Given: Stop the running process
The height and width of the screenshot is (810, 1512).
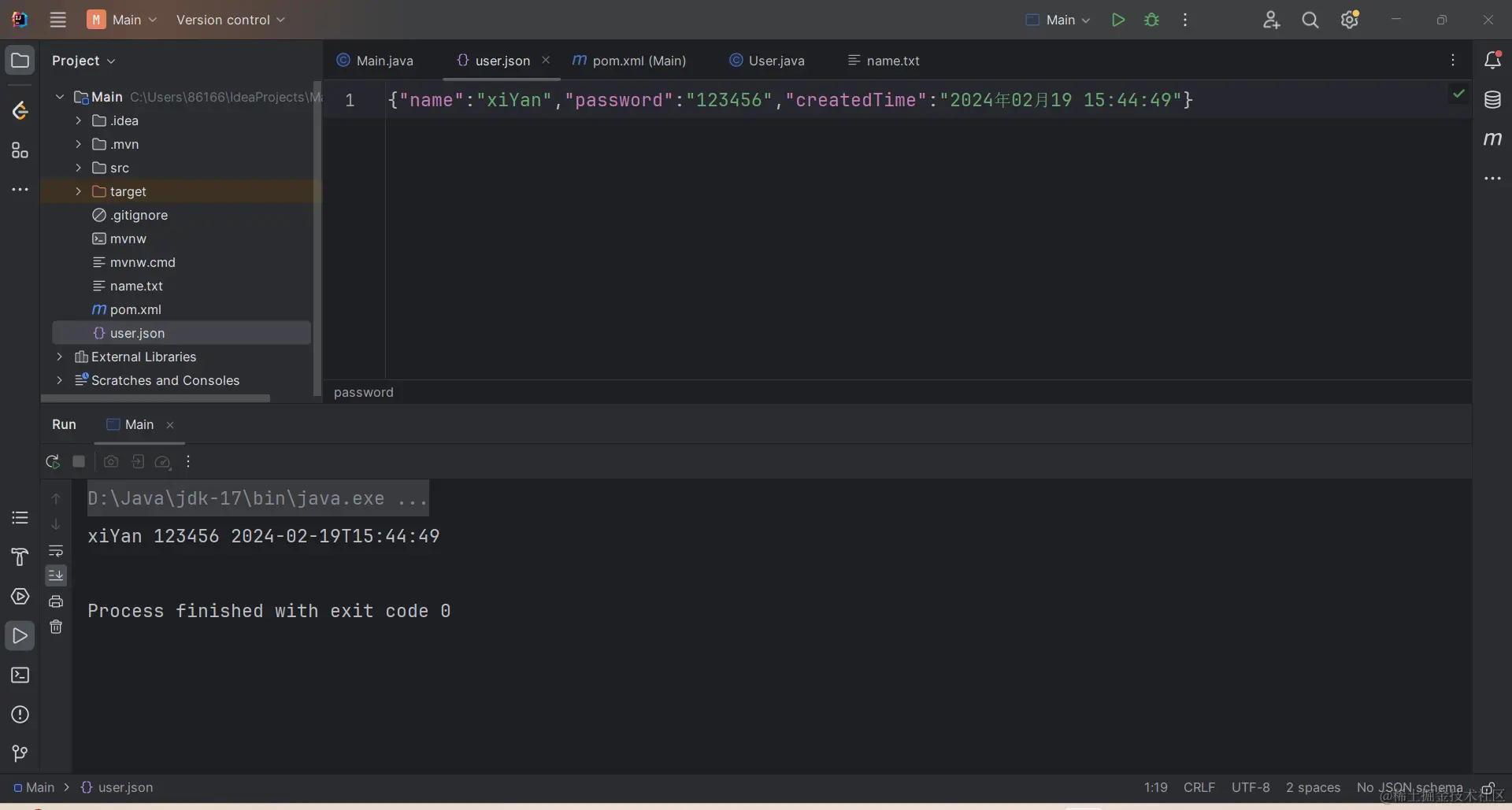Looking at the screenshot, I should pyautogui.click(x=79, y=461).
